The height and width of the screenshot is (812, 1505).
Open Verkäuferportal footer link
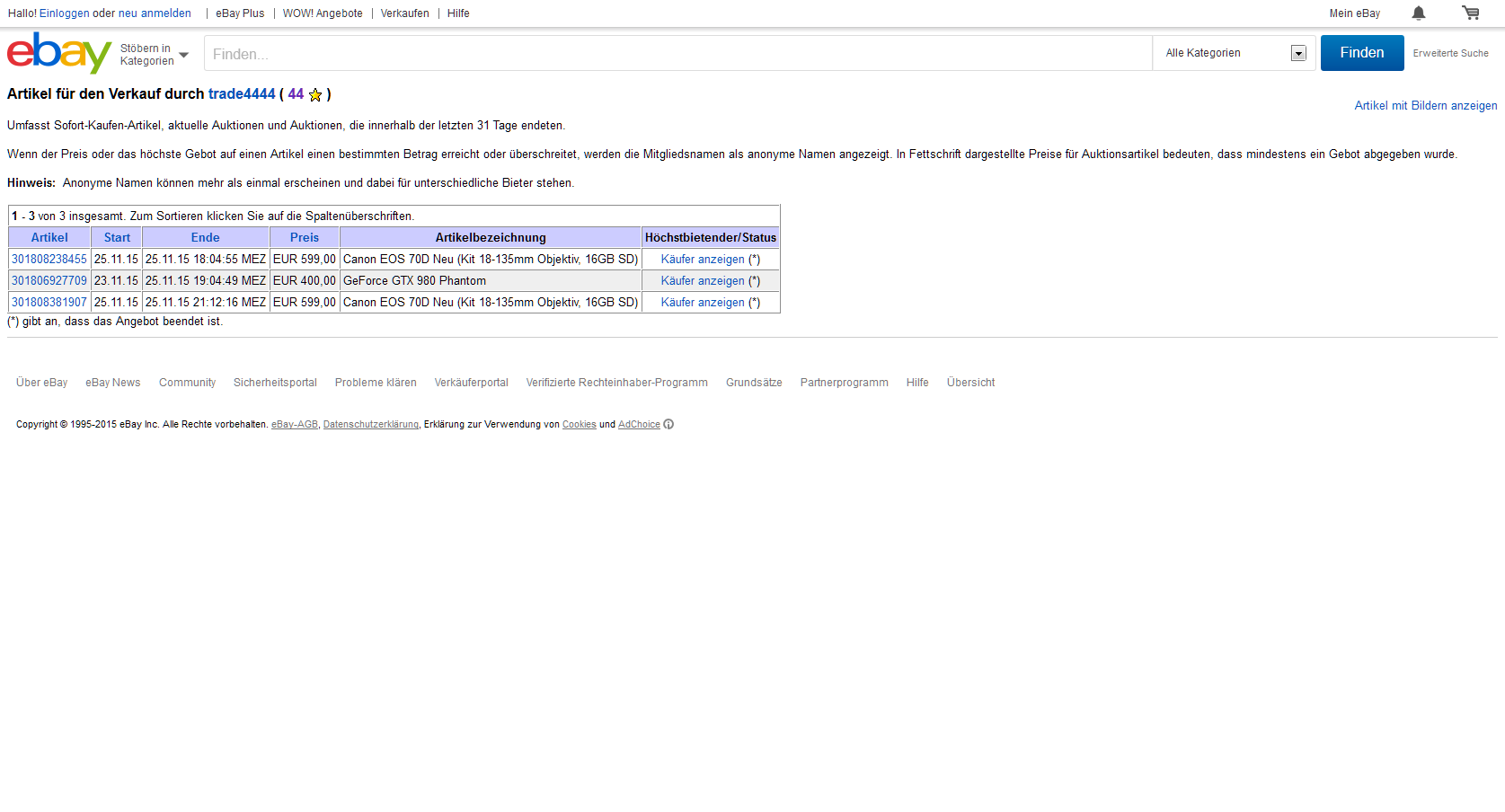(x=472, y=383)
